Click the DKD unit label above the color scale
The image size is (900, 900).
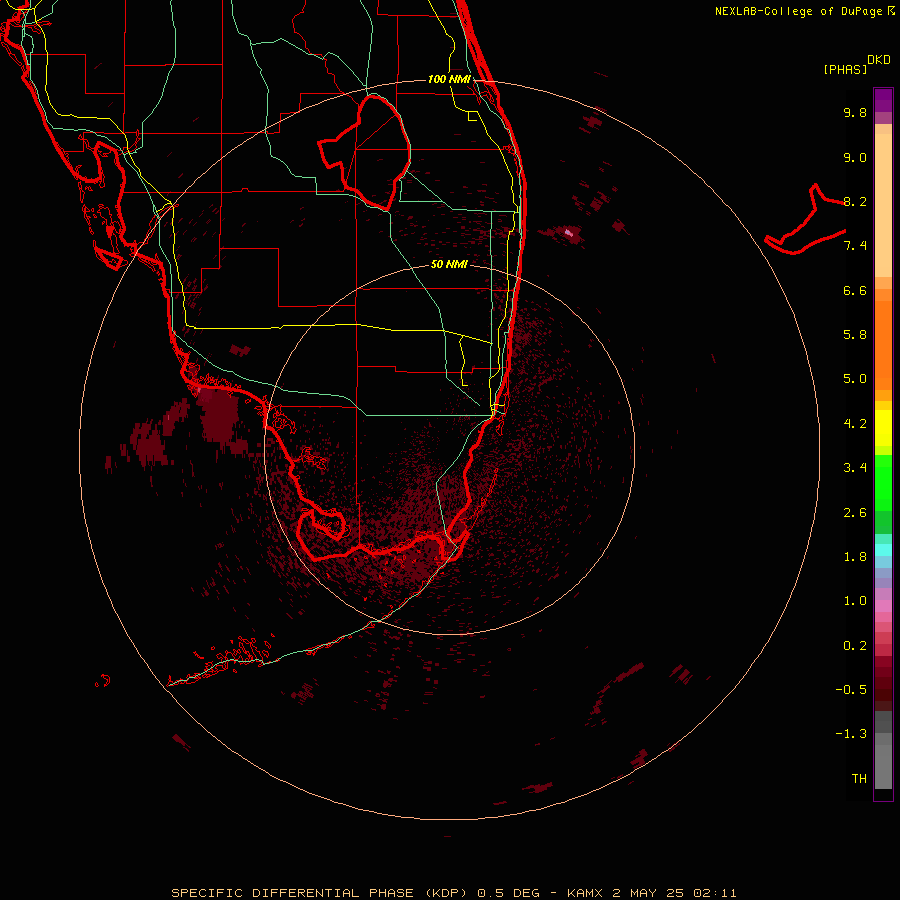879,60
